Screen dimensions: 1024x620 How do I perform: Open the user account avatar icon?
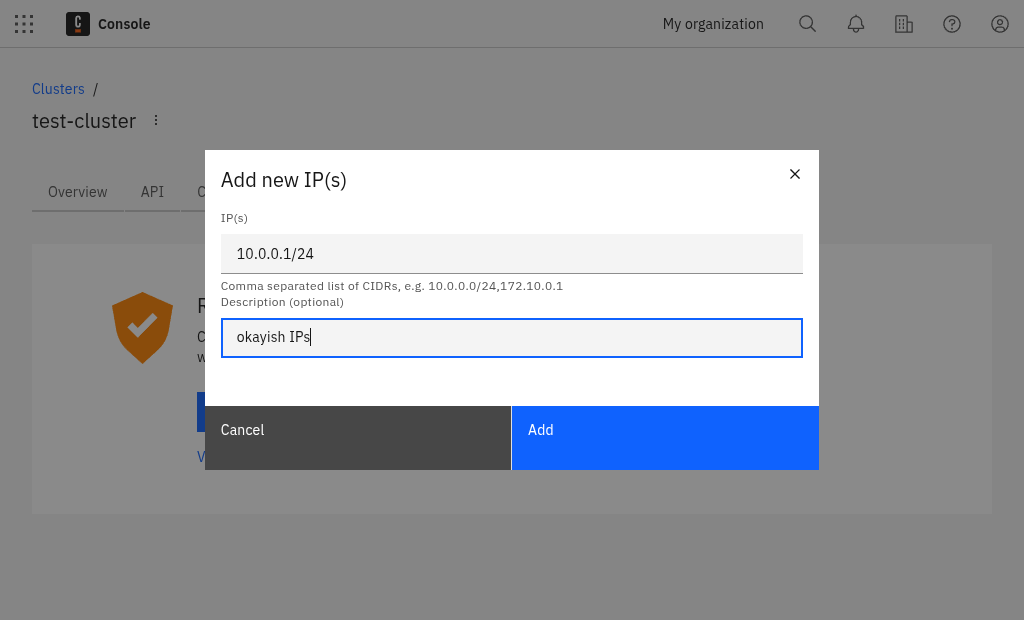coord(999,23)
